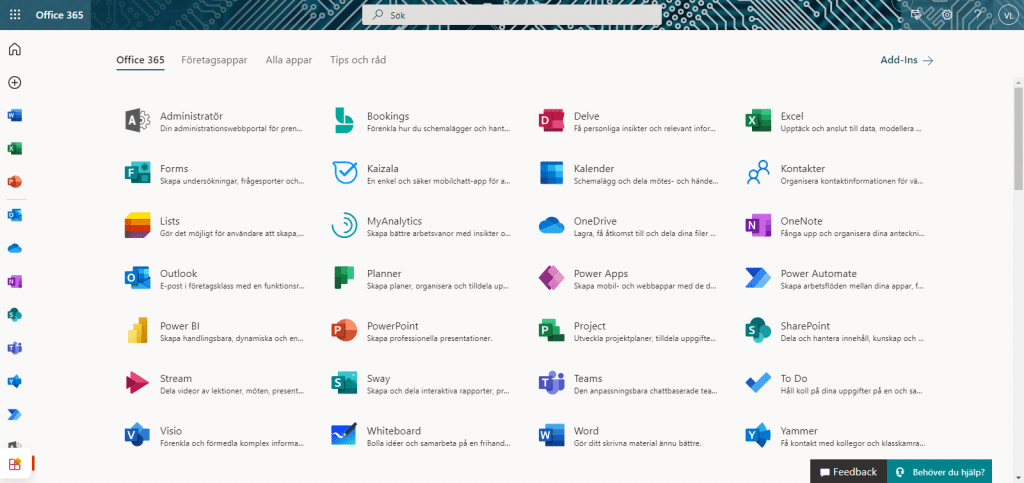1024x483 pixels.
Task: Open the Visio app icon
Action: [137, 435]
